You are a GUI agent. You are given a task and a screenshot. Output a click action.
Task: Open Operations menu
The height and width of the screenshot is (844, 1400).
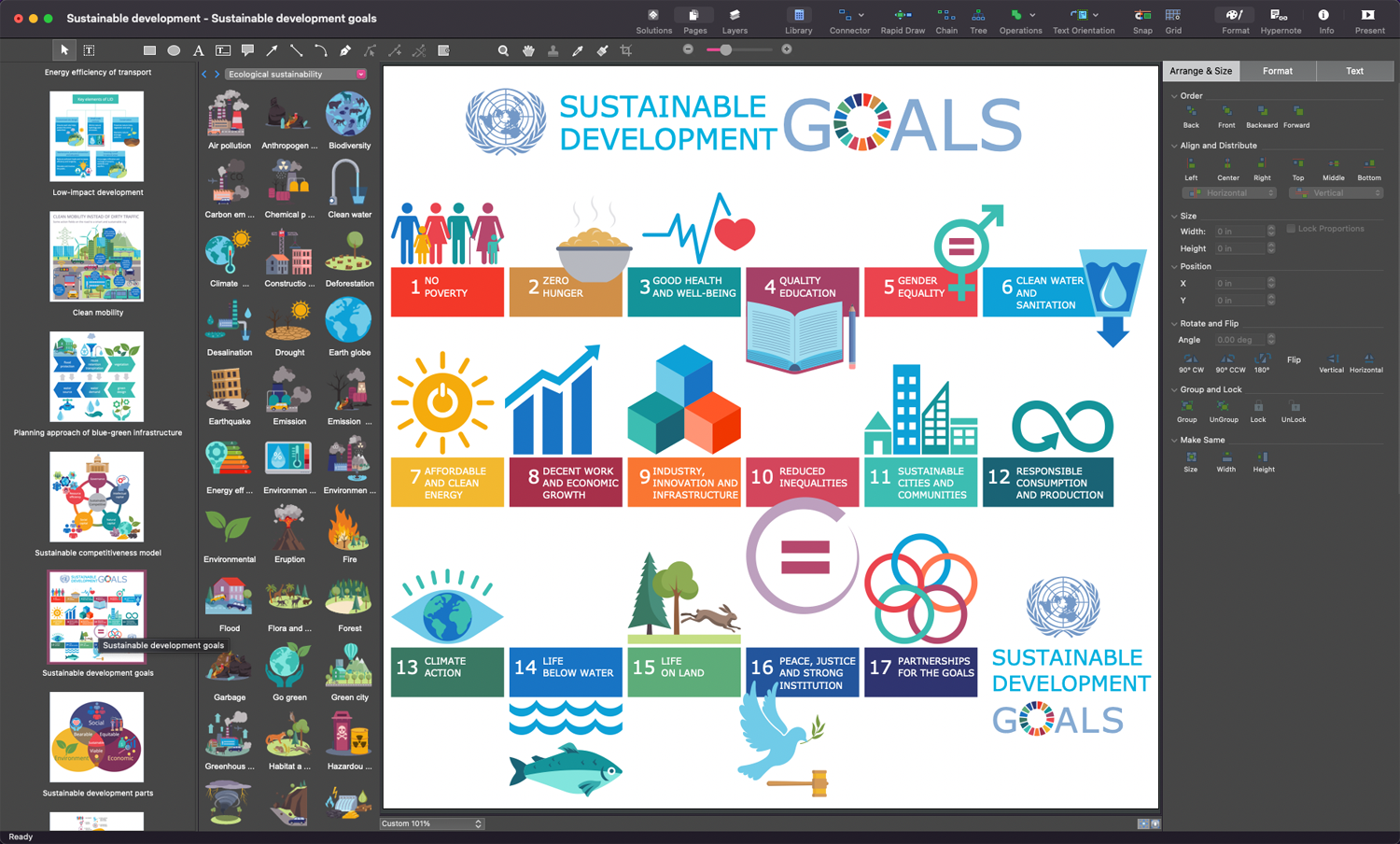(x=1020, y=21)
